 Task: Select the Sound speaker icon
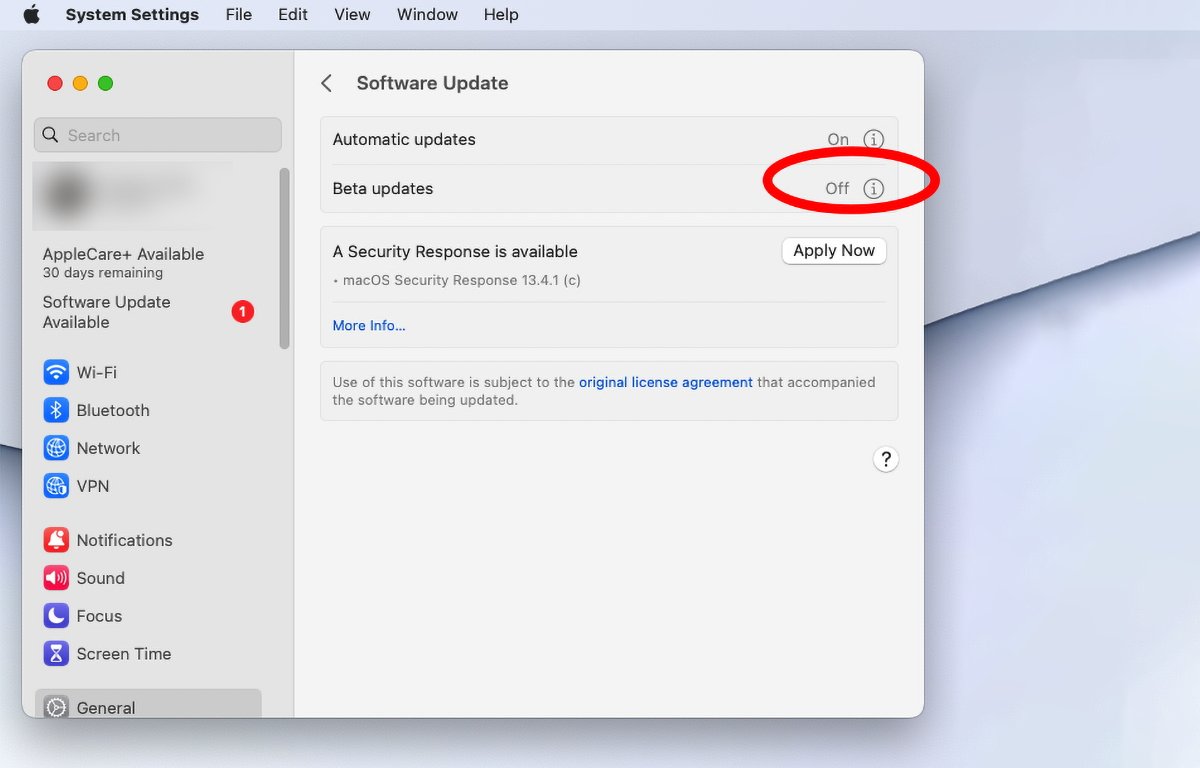[x=56, y=578]
